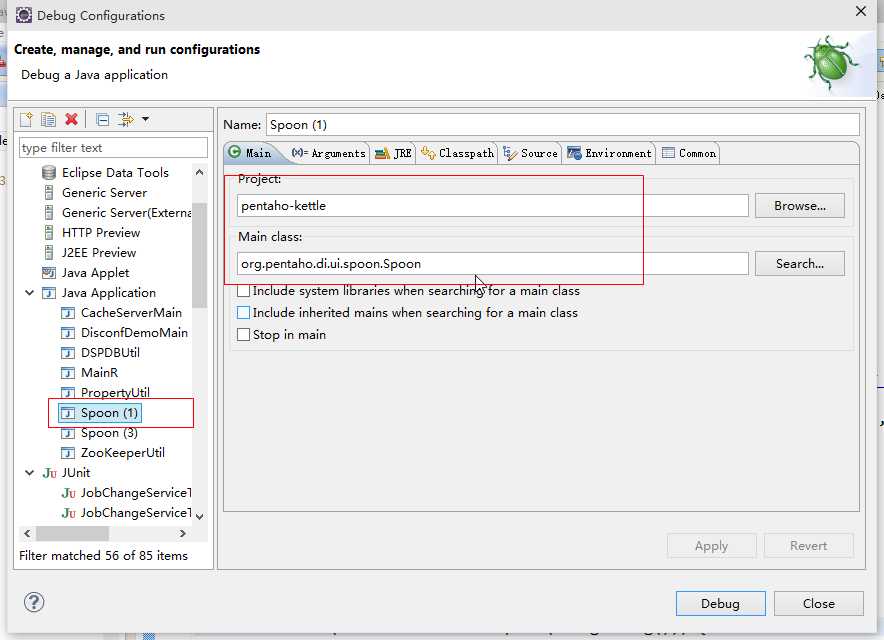Image resolution: width=884 pixels, height=640 pixels.
Task: Click the CacheServerMain configuration icon
Action: (x=68, y=313)
